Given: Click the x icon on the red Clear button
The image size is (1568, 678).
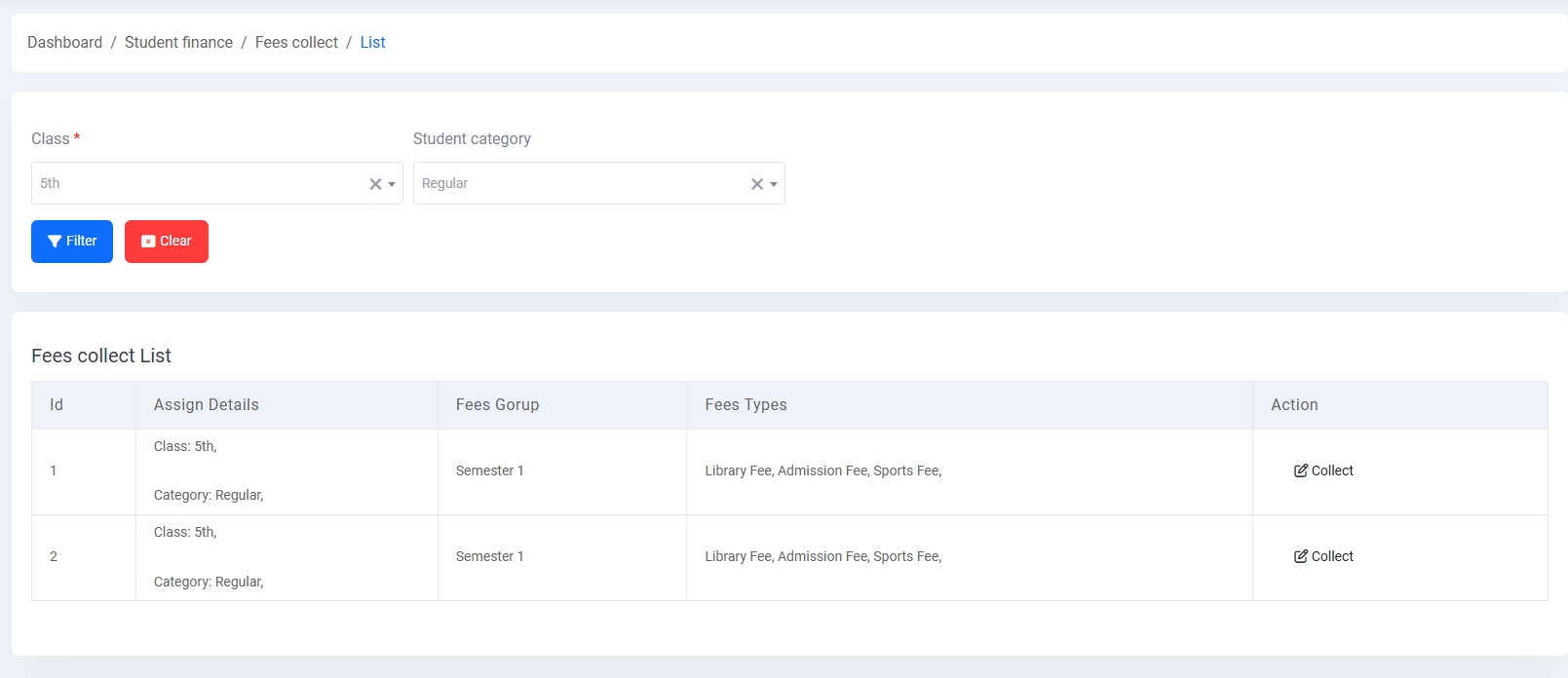Looking at the screenshot, I should pyautogui.click(x=148, y=242).
